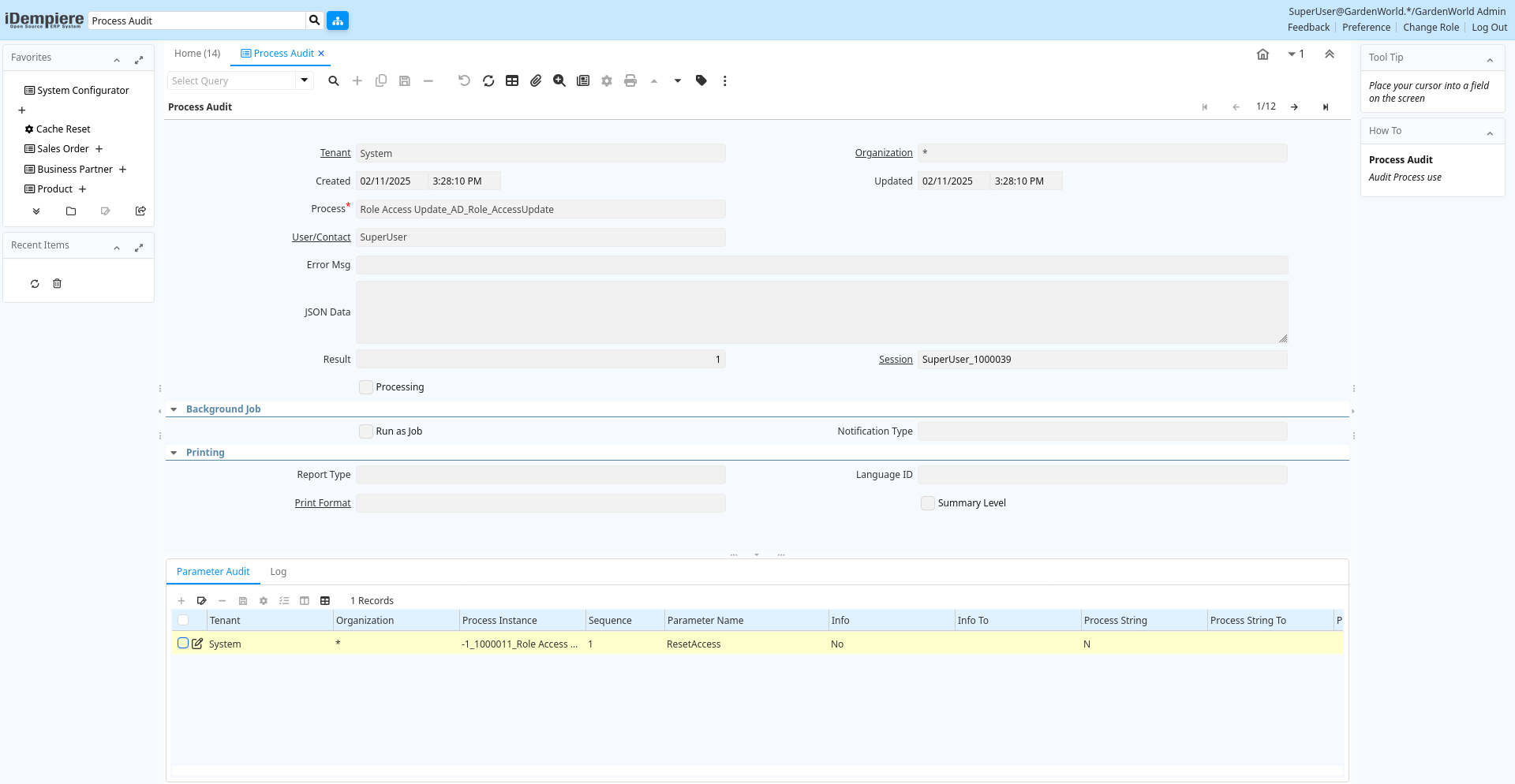The height and width of the screenshot is (784, 1515).
Task: Open the Select Query dropdown
Action: pos(304,80)
